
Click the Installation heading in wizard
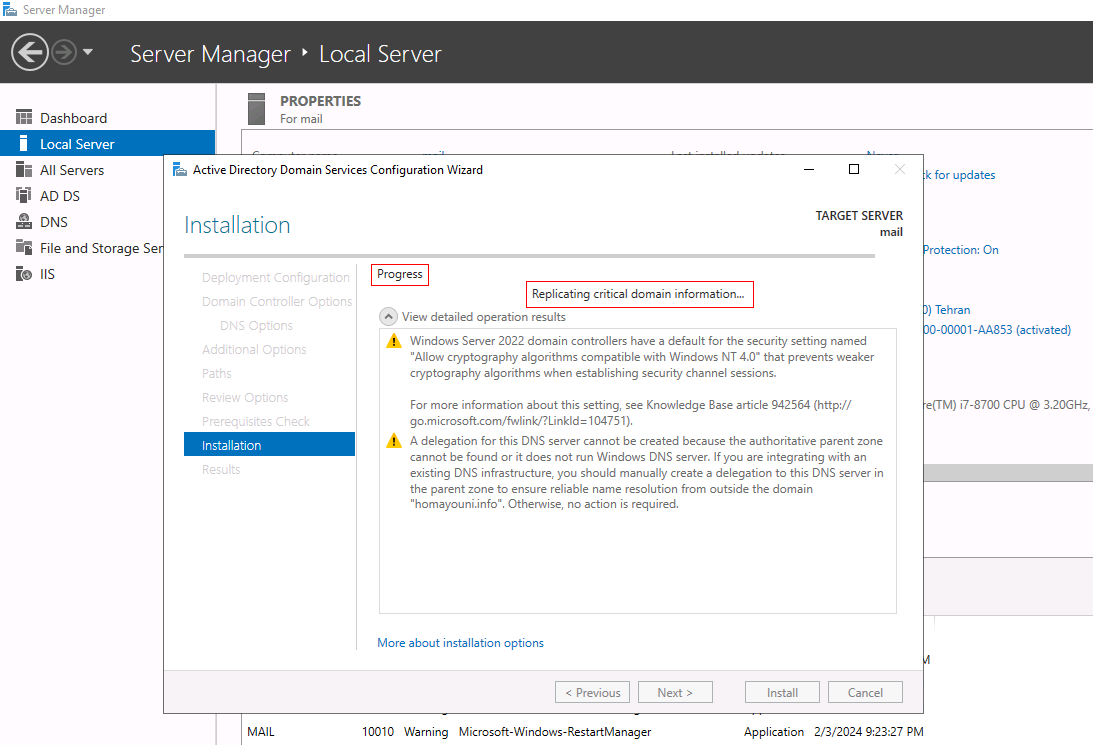[237, 225]
